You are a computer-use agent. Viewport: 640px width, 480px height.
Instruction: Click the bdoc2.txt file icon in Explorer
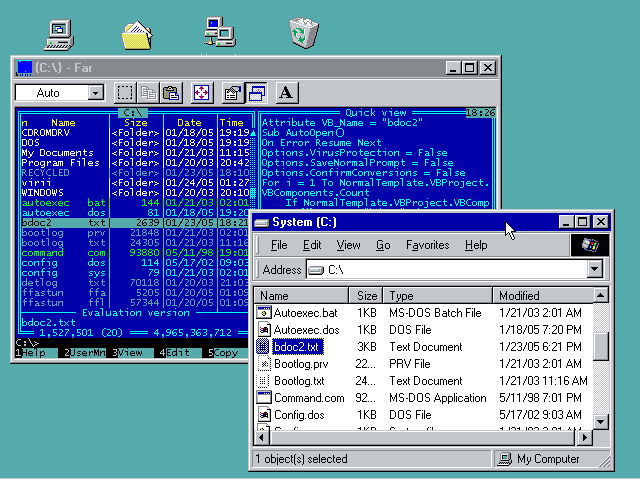(x=263, y=347)
